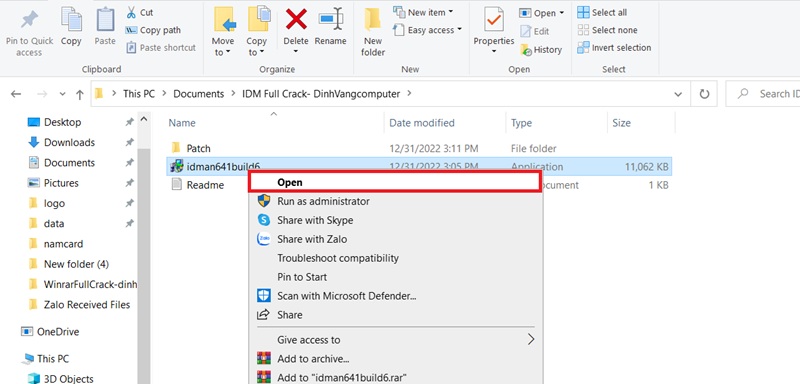Choose Open in the context menu
The height and width of the screenshot is (384, 800).
tap(395, 182)
